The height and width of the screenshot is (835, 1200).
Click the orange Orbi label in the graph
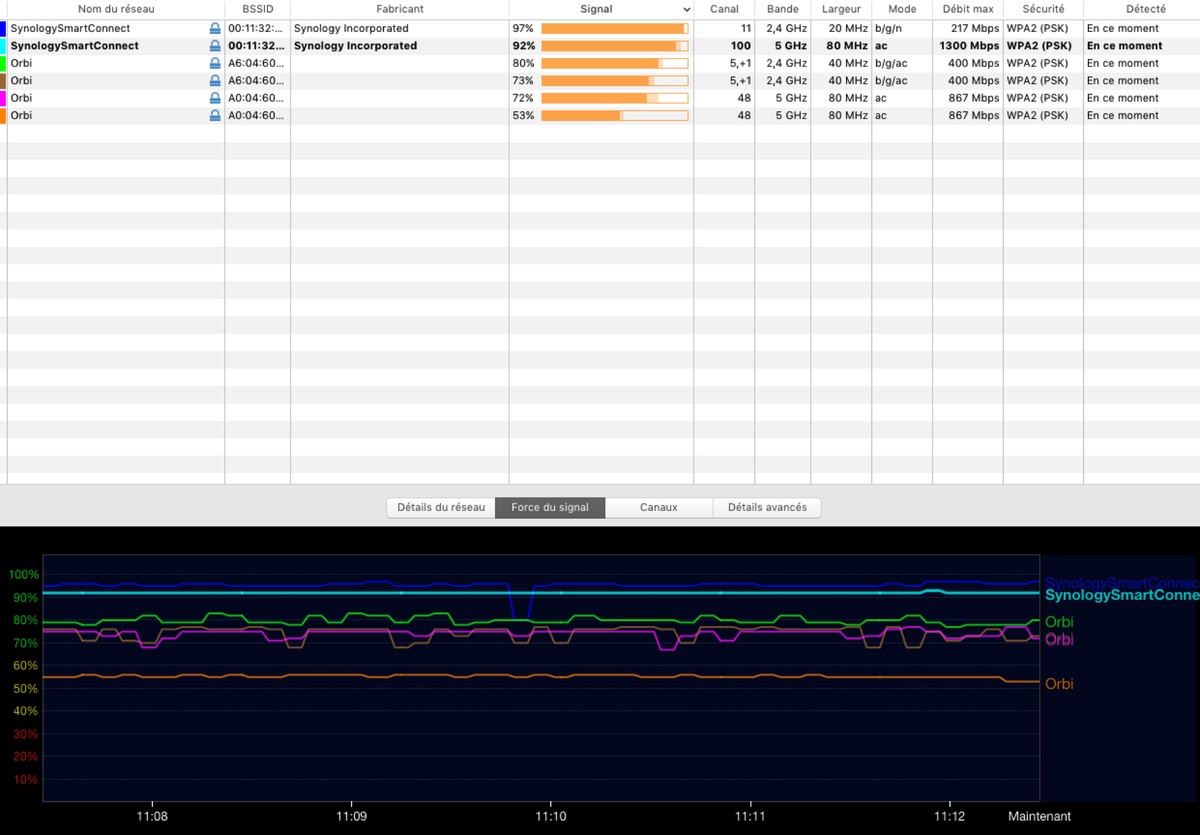click(1059, 684)
